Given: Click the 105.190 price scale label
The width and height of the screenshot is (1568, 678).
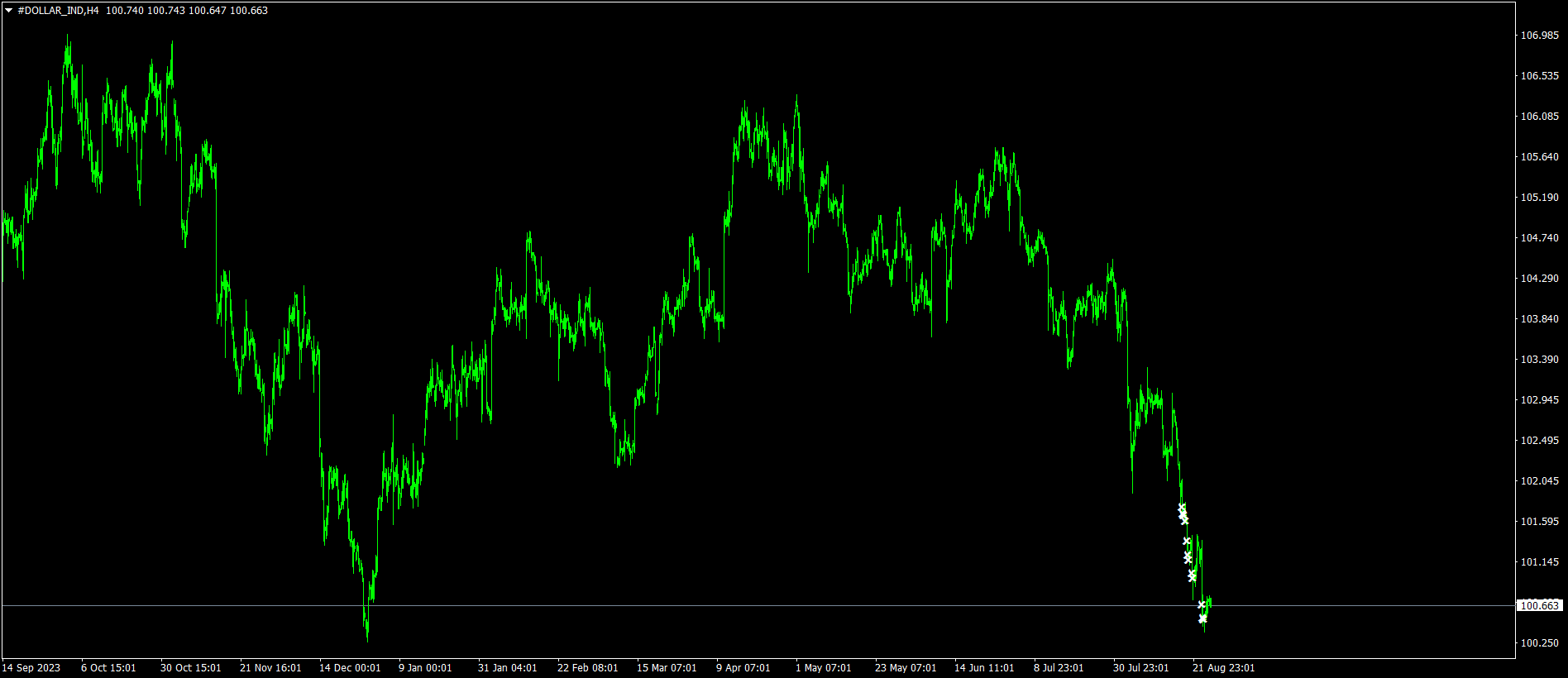Looking at the screenshot, I should pos(1539,198).
